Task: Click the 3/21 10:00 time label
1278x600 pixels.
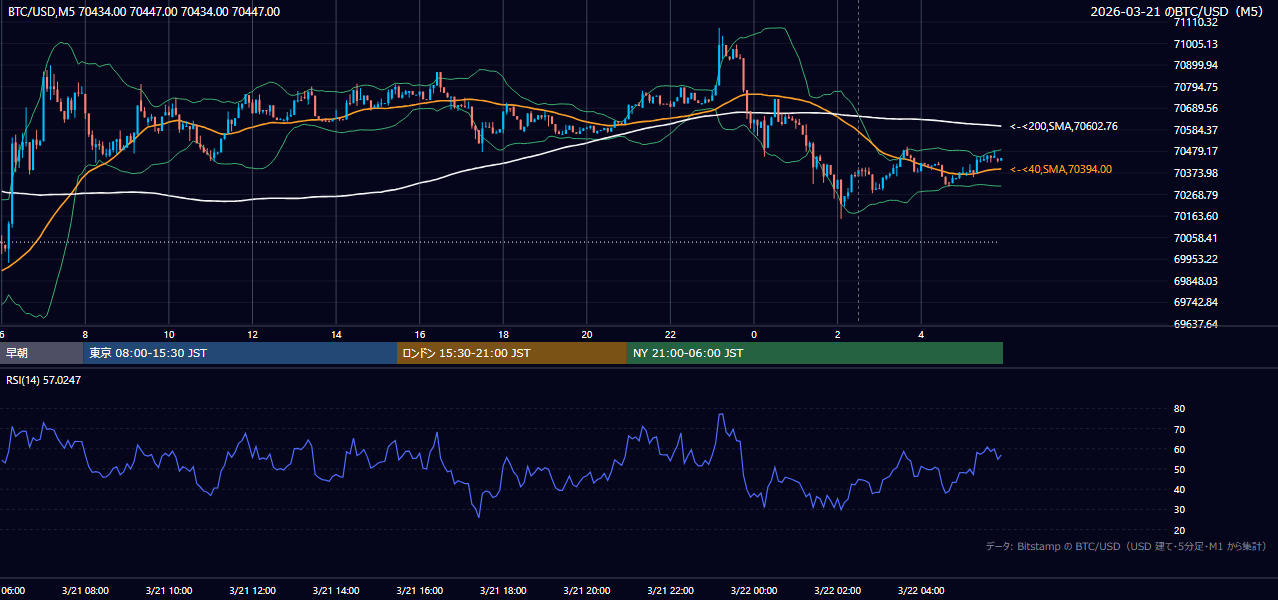Action: [168, 591]
